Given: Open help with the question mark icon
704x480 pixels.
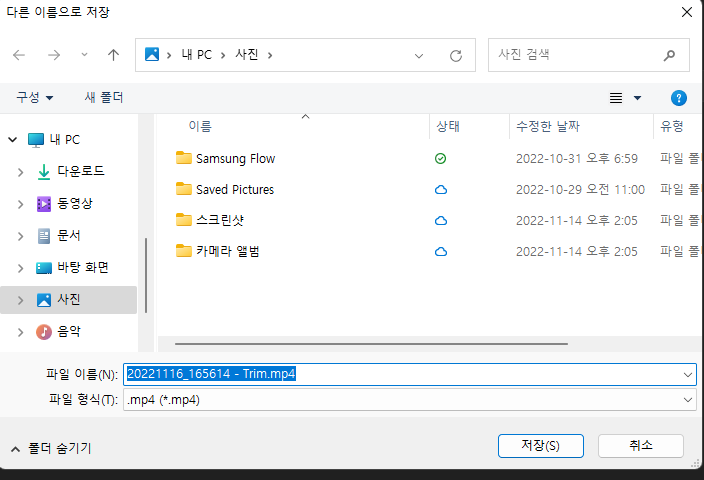Looking at the screenshot, I should (x=678, y=98).
